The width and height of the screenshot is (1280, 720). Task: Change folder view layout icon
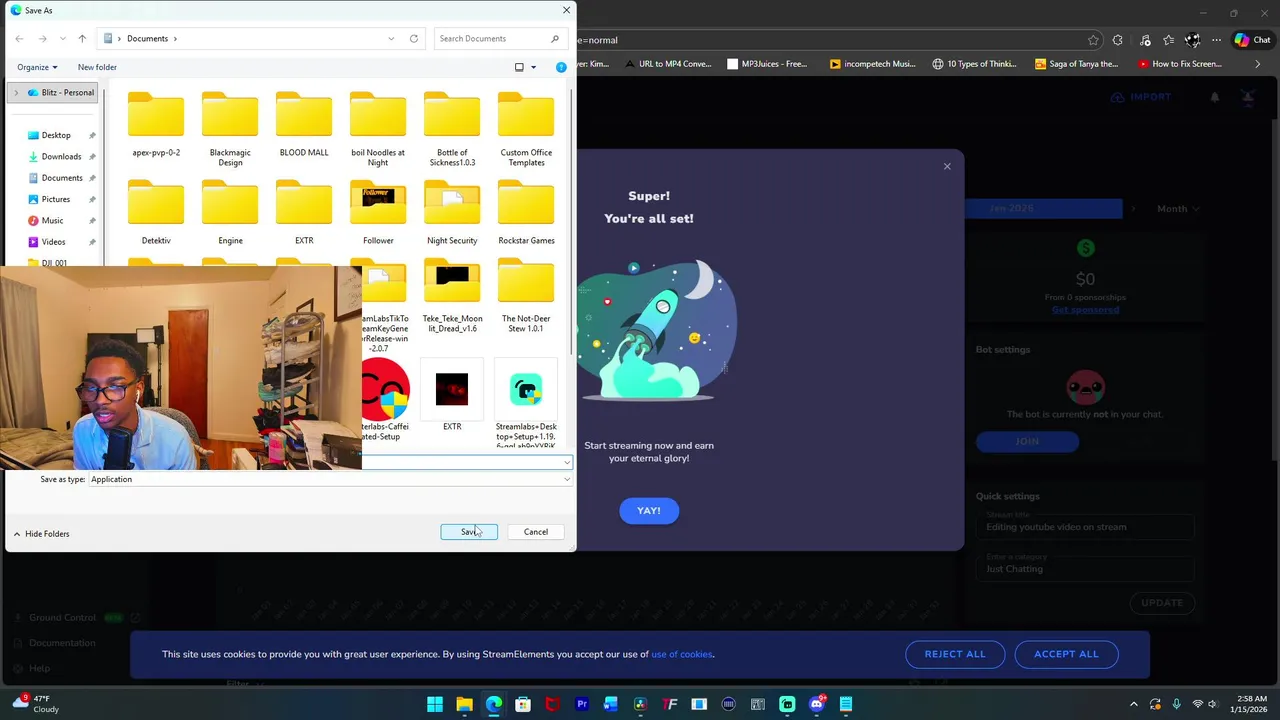(x=519, y=67)
